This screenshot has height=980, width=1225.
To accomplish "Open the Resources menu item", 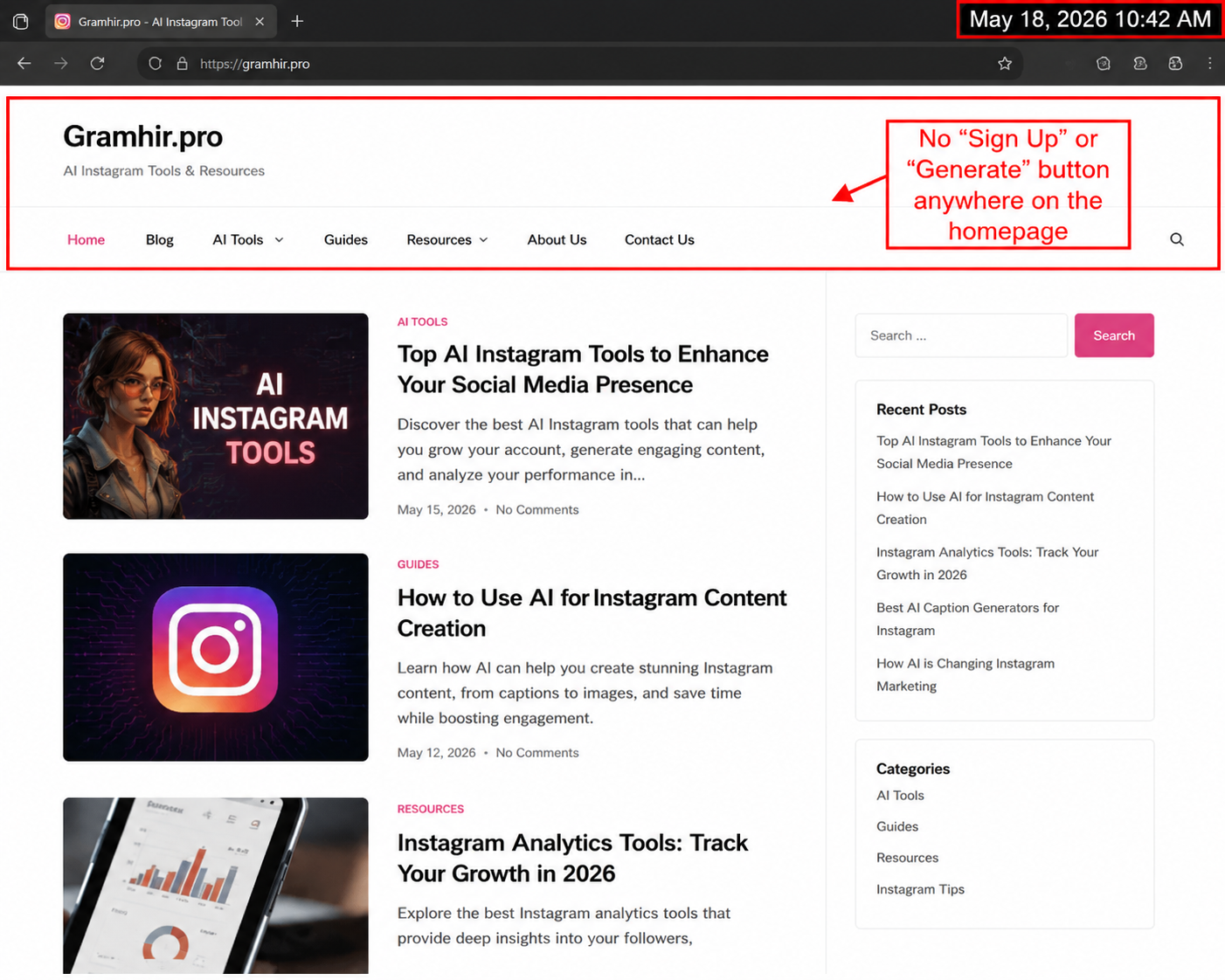I will coord(439,239).
